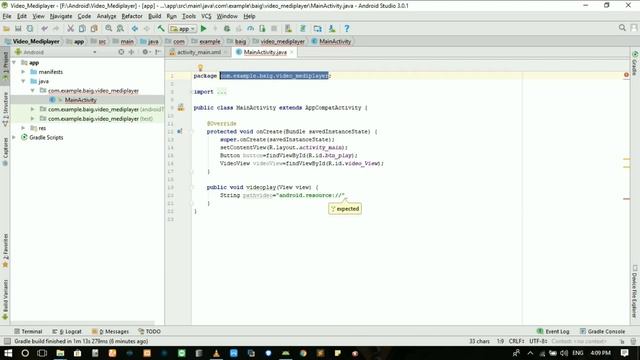Screen dimensions: 640x360
Task: Click the project panel settings gear
Action: 145,52
